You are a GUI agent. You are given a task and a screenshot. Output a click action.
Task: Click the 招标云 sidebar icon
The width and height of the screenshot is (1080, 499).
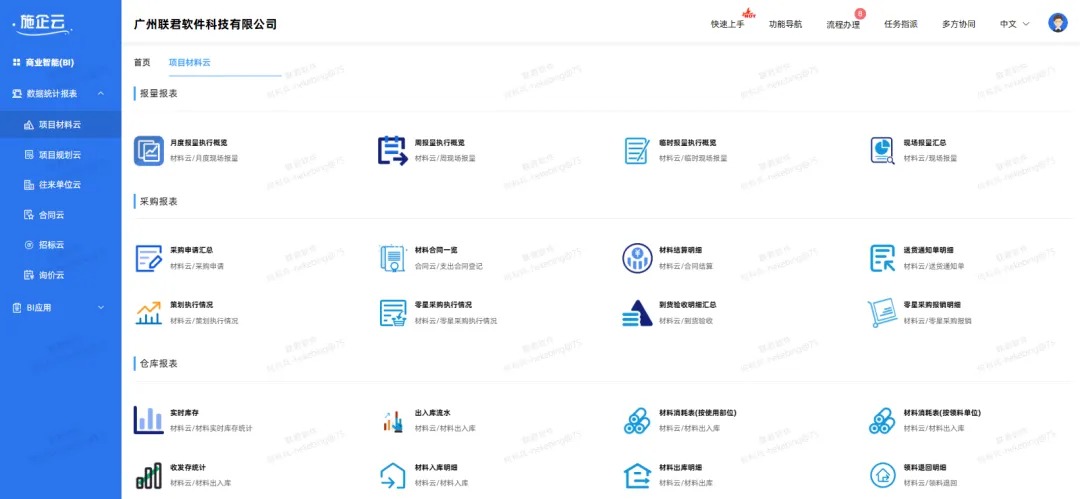29,245
